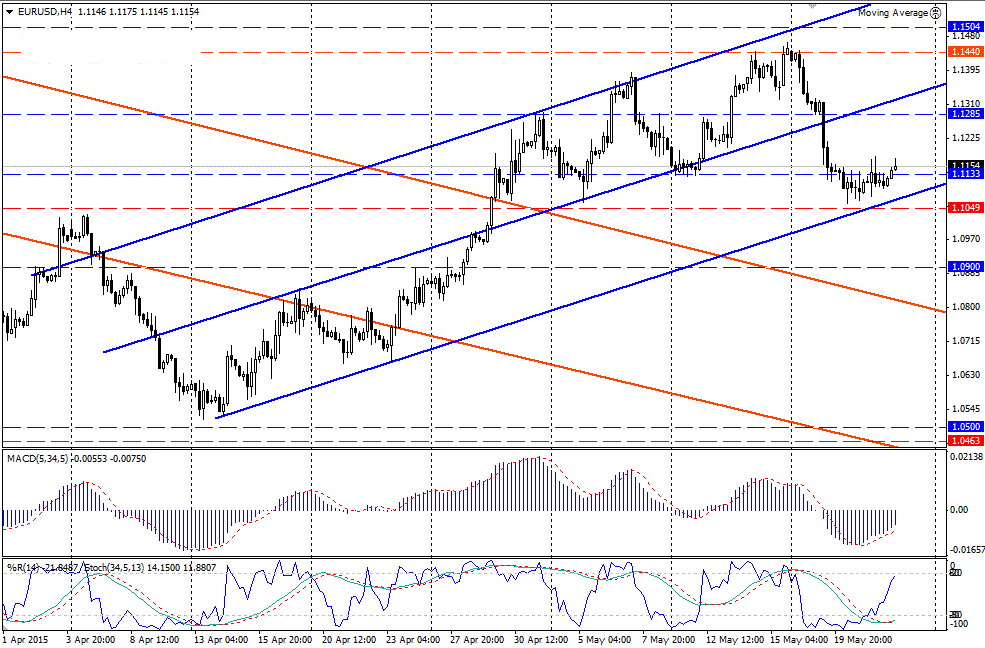
Task: Select the black 1.1154 current price label
Action: (966, 165)
